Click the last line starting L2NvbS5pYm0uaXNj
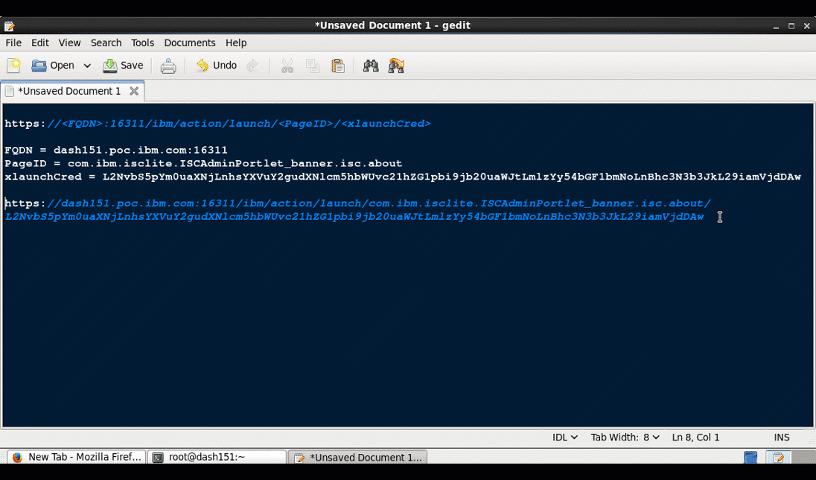This screenshot has width=816, height=480. (x=354, y=217)
